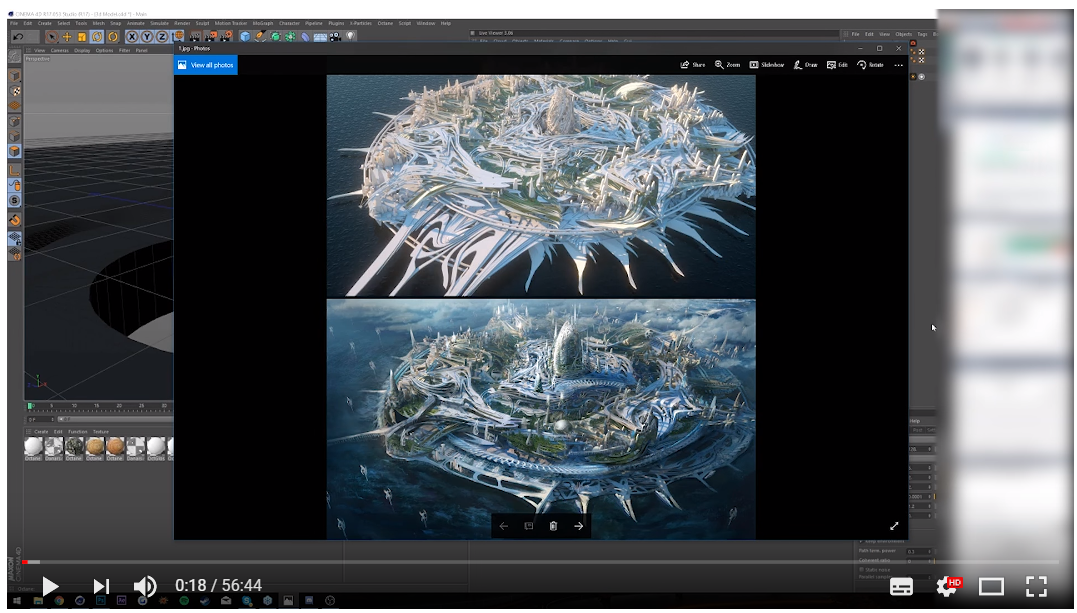Select the dark speckled material thumbnail

pos(73,447)
